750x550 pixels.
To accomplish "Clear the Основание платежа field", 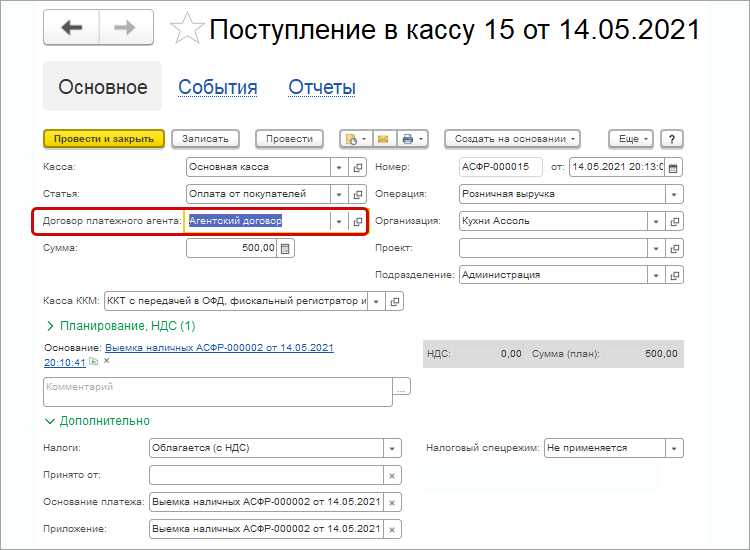I will point(392,502).
